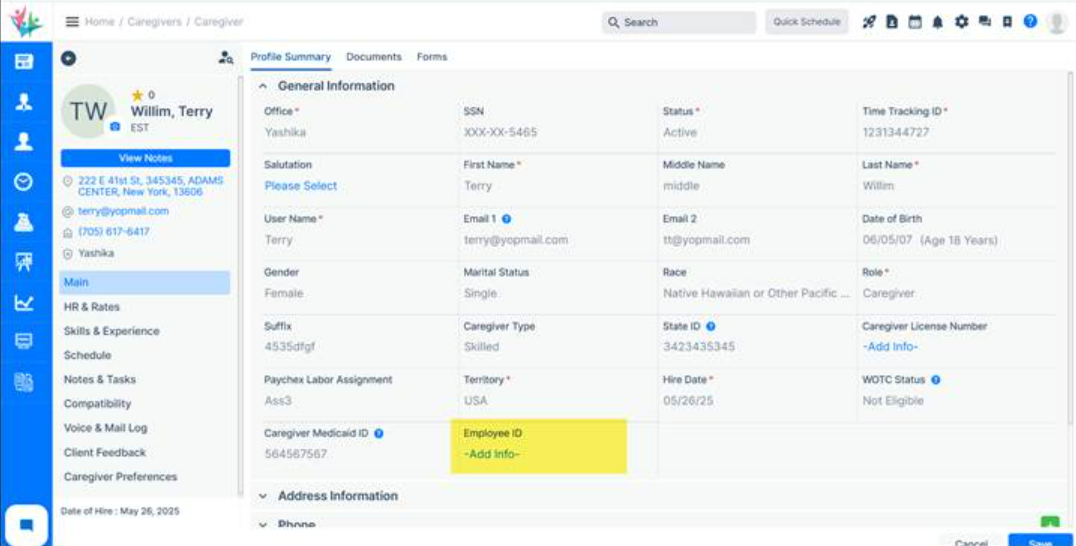Open the presentation board icon in the sidebar
Screen dimensions: 1076x546
[x=24, y=261]
